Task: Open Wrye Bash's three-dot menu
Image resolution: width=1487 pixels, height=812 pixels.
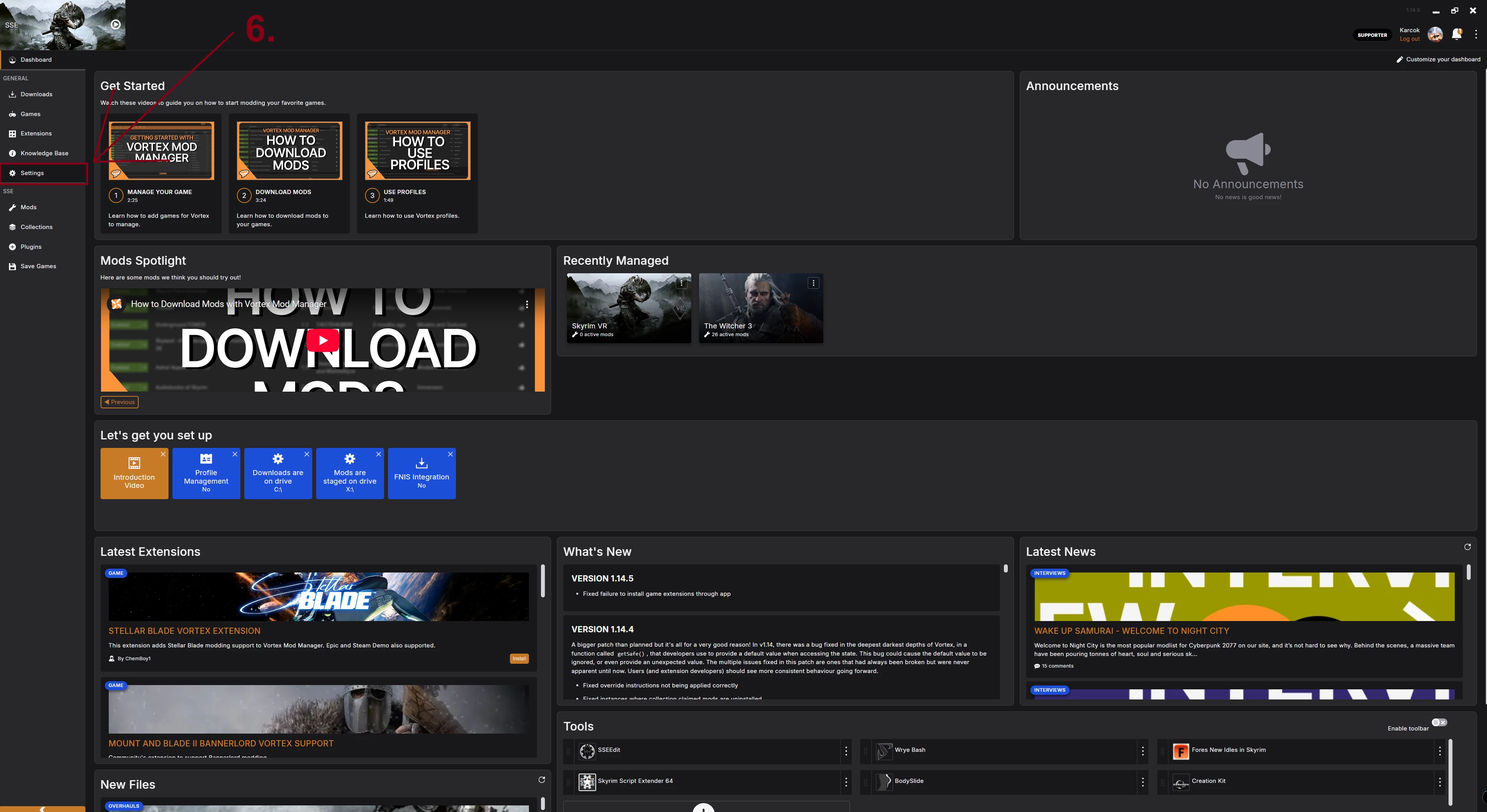Action: [x=1143, y=751]
